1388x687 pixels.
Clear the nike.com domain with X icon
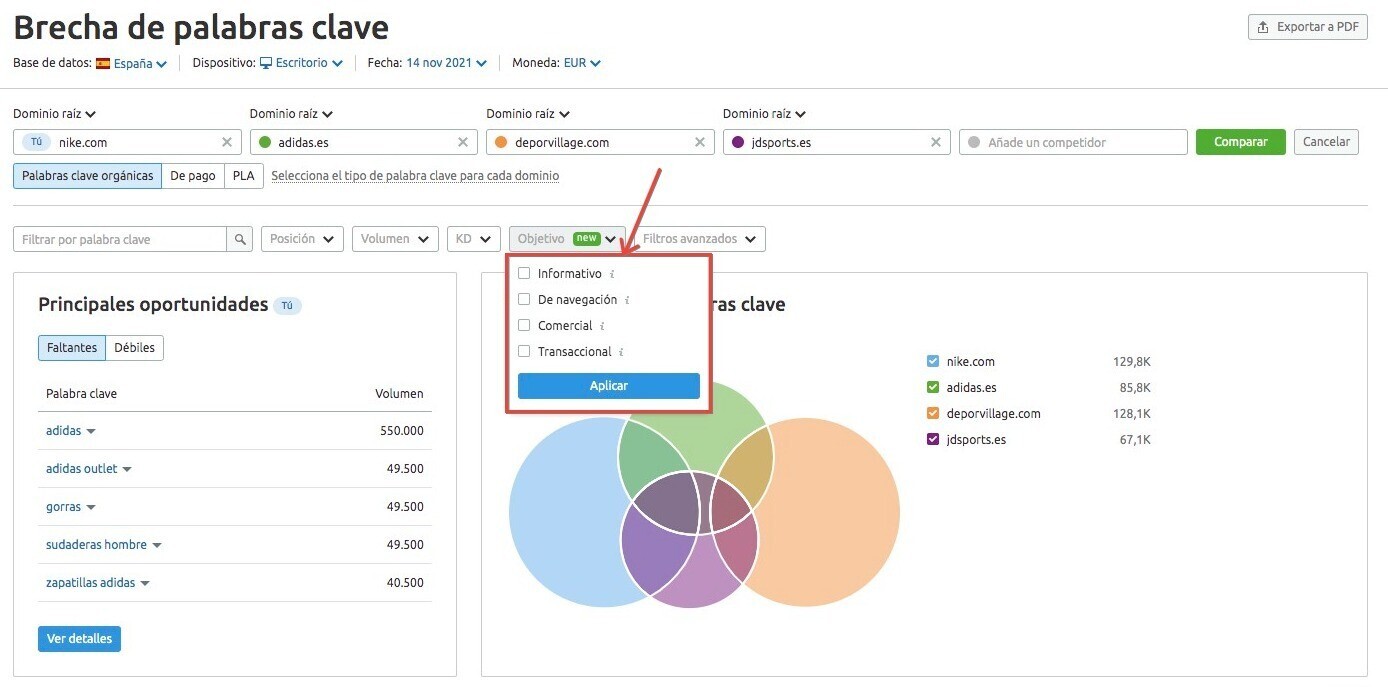pyautogui.click(x=227, y=142)
